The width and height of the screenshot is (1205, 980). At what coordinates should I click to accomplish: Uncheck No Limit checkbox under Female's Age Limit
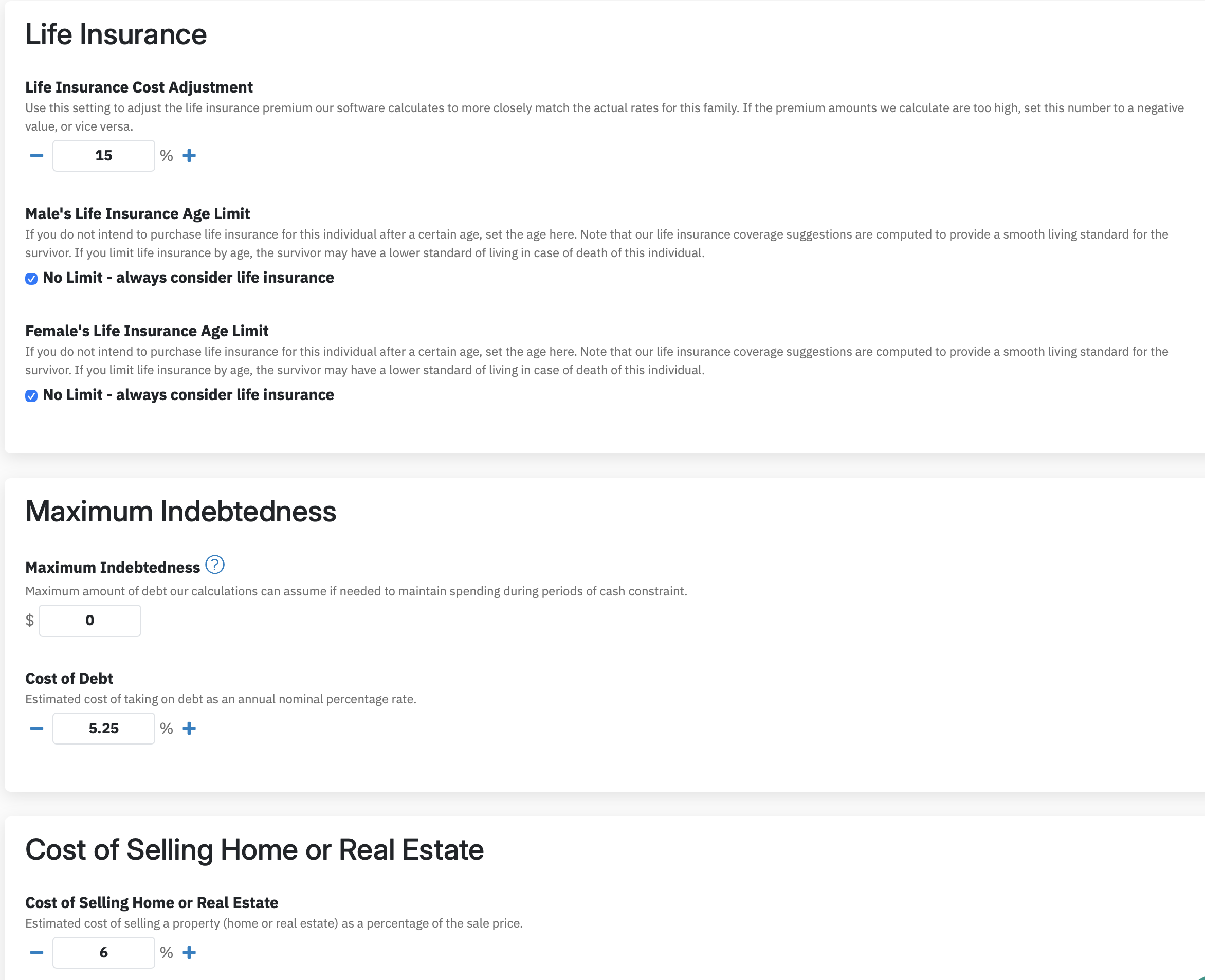(31, 396)
